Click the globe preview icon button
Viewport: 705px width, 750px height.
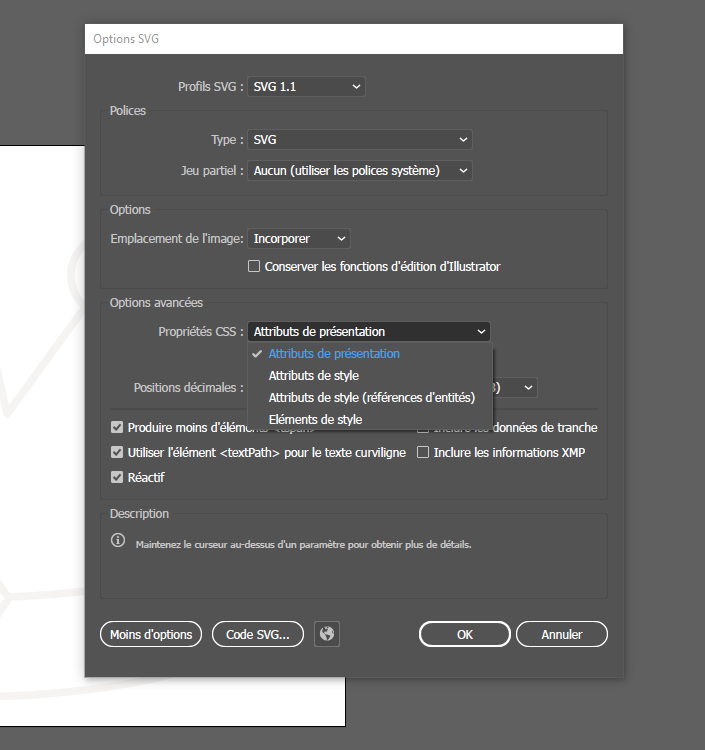tap(327, 634)
